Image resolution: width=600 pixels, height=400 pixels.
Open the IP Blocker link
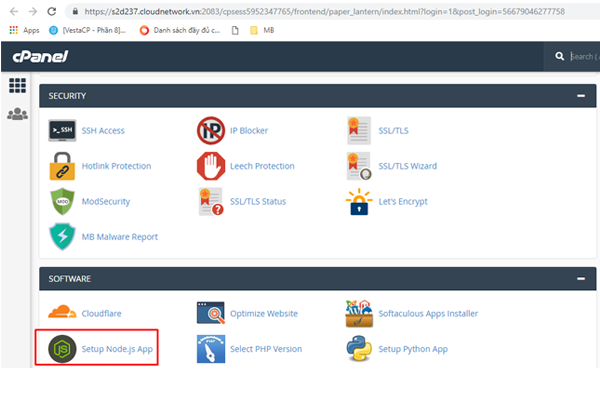point(249,131)
